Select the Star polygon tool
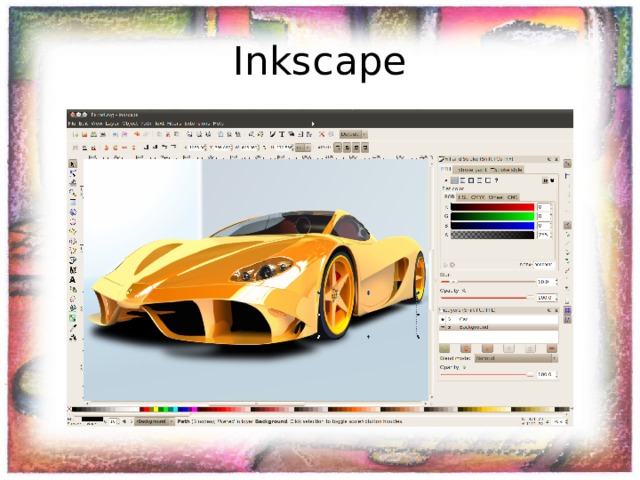640x480 pixels. tap(73, 231)
